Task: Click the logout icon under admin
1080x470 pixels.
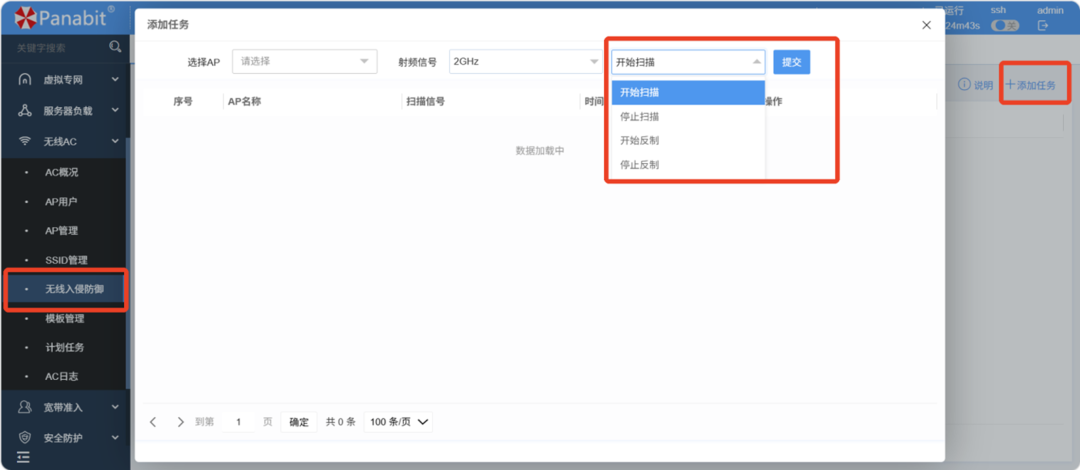Action: [x=1043, y=25]
